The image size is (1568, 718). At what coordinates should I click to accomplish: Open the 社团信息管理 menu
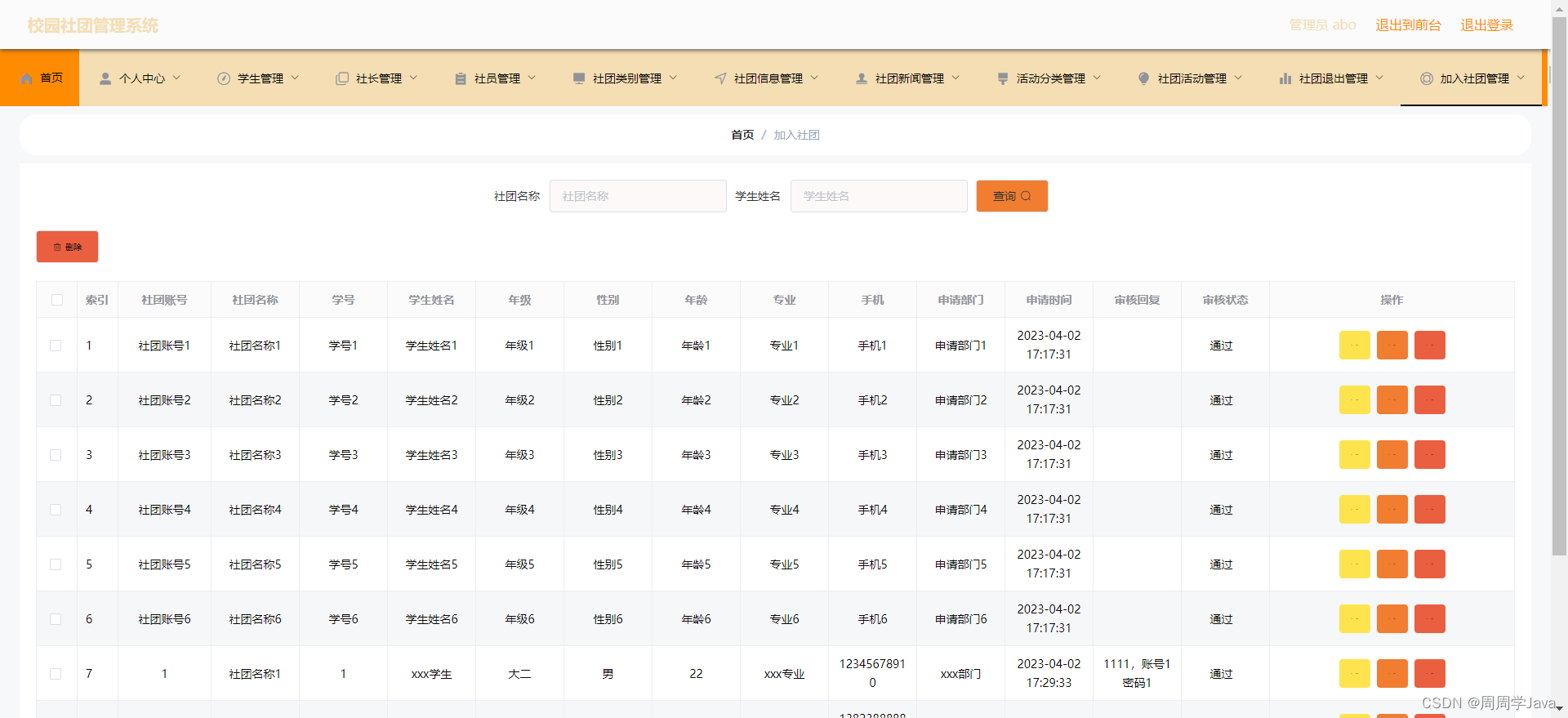766,78
